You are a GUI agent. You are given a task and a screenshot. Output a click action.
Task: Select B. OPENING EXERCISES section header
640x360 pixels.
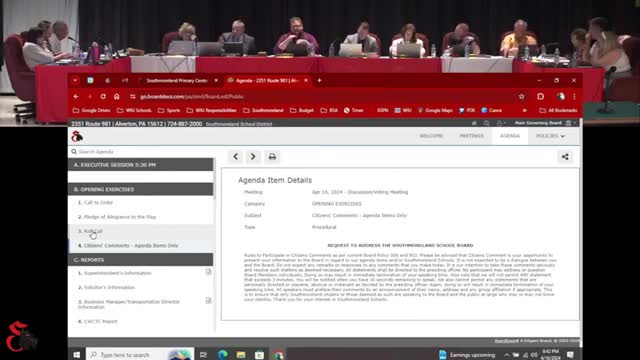[x=140, y=189]
